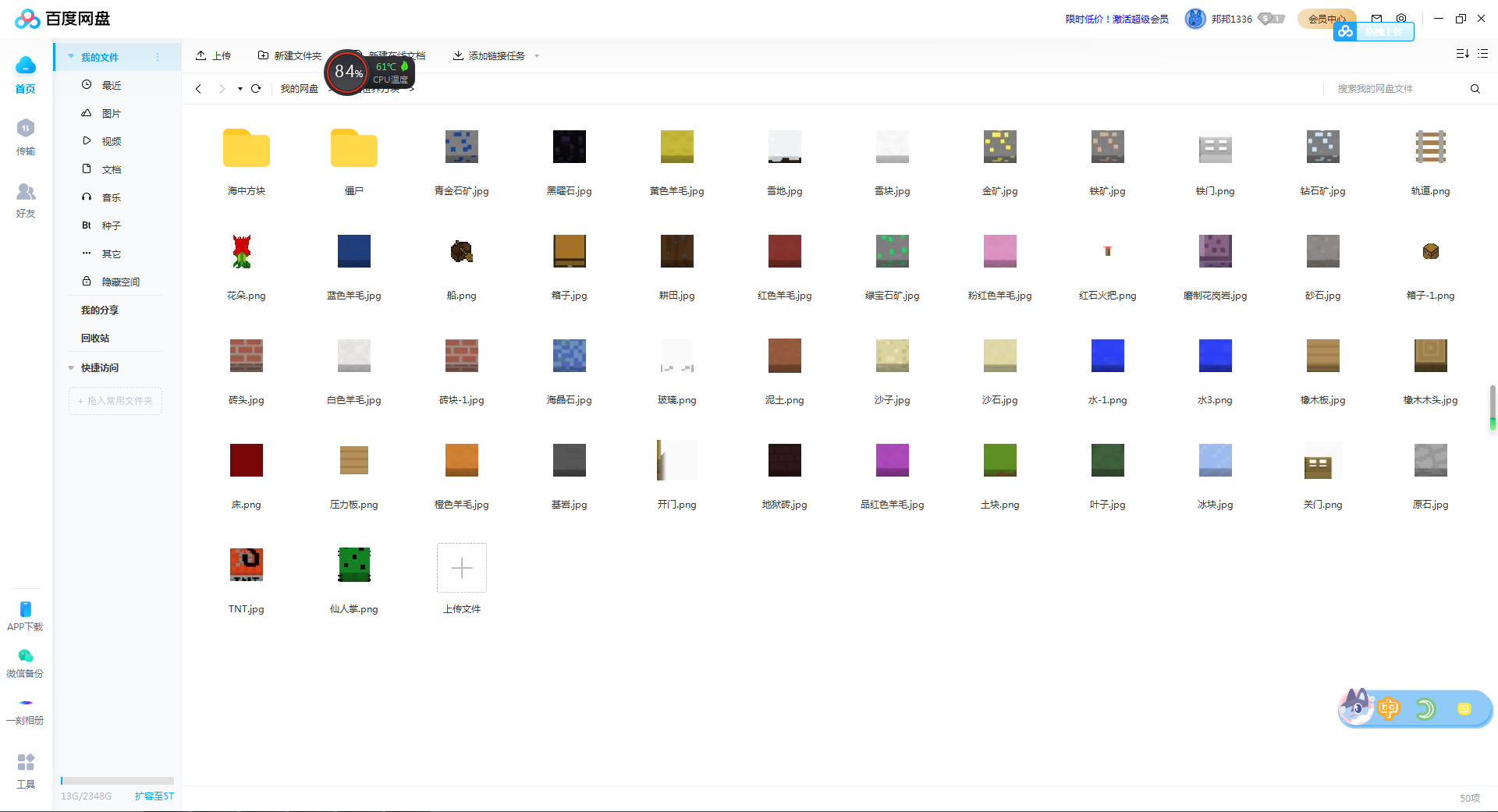The height and width of the screenshot is (812, 1498).
Task: Click the search magnifier icon
Action: (x=1475, y=89)
